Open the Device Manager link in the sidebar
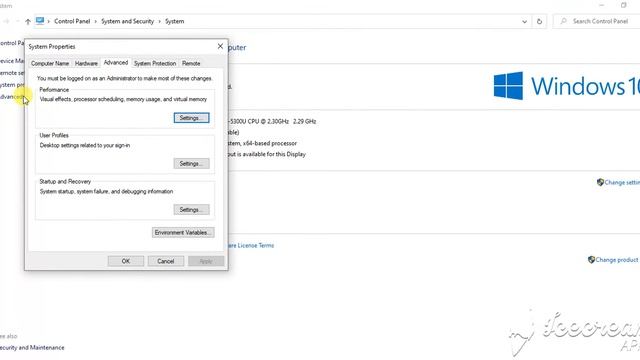This screenshot has height=360, width=640. (x=12, y=61)
